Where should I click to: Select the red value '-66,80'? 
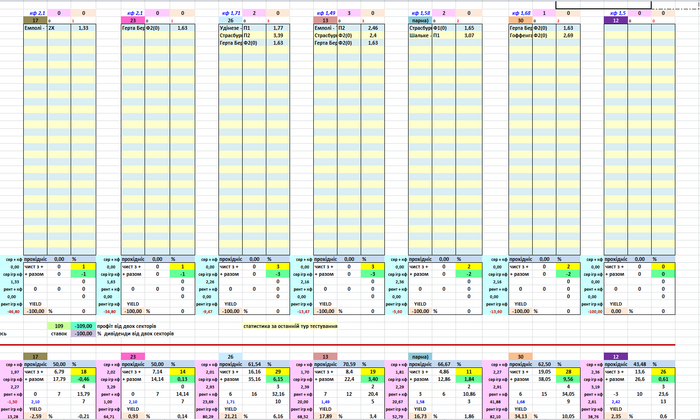[x=12, y=311]
